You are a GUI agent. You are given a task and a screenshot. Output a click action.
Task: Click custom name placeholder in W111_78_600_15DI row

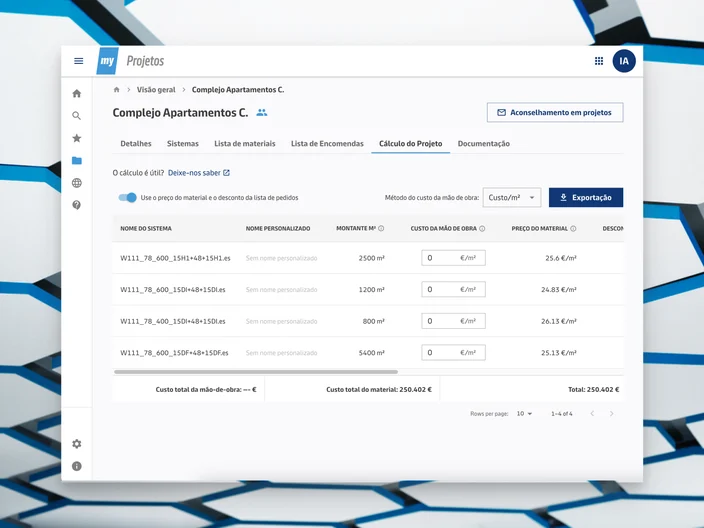click(282, 290)
